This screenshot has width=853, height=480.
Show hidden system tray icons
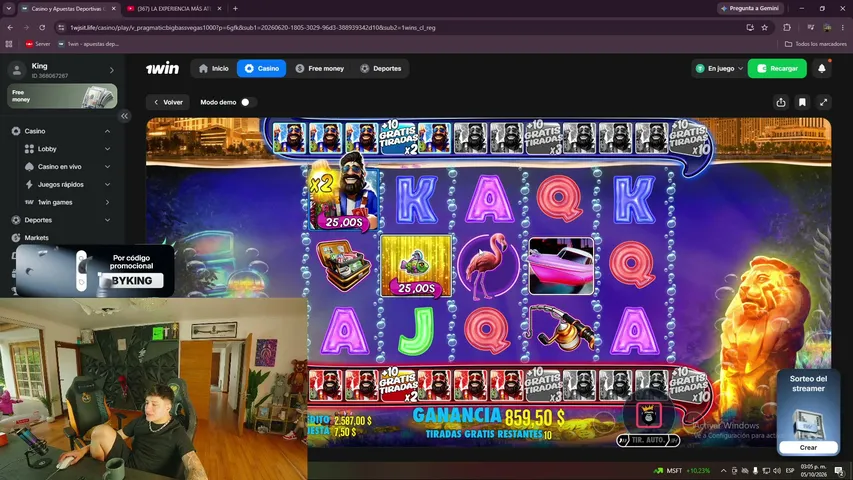[x=724, y=470]
